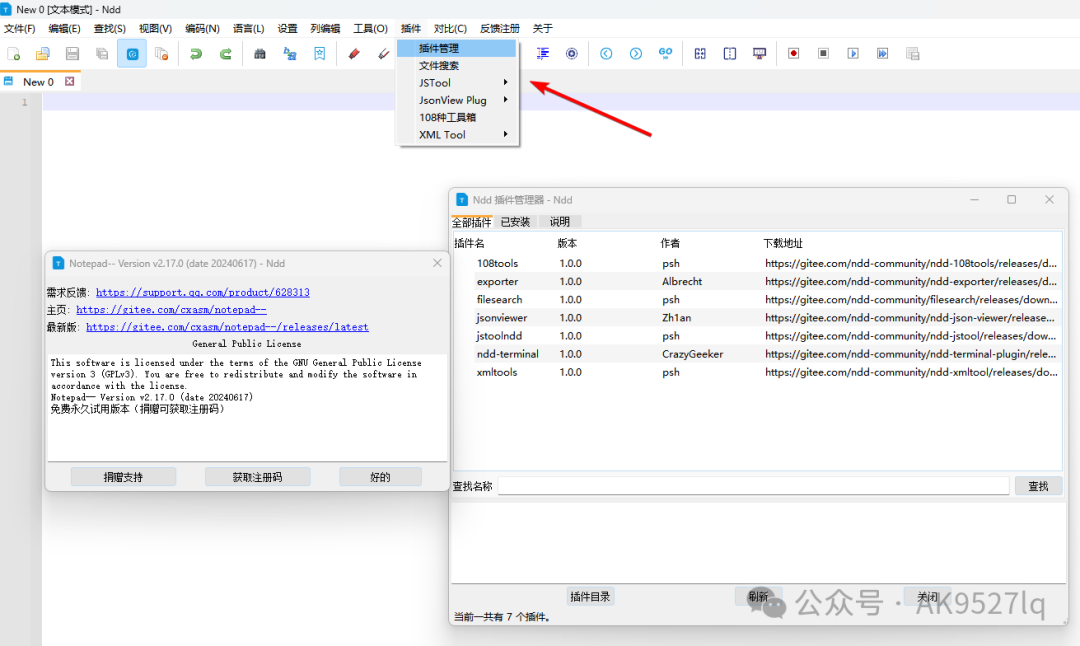
Task: Select 108种工具箱 plugin menu entry
Action: [x=456, y=117]
